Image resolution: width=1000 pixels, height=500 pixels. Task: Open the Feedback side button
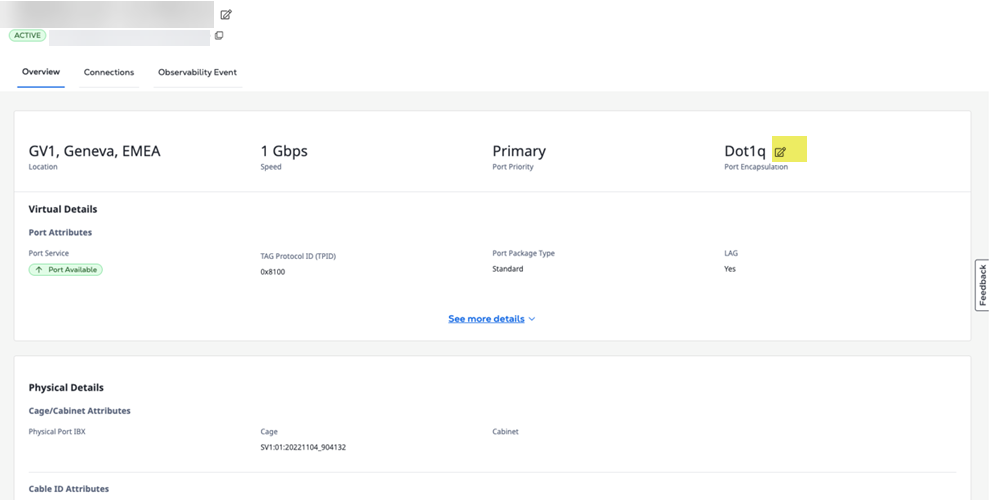[x=982, y=285]
